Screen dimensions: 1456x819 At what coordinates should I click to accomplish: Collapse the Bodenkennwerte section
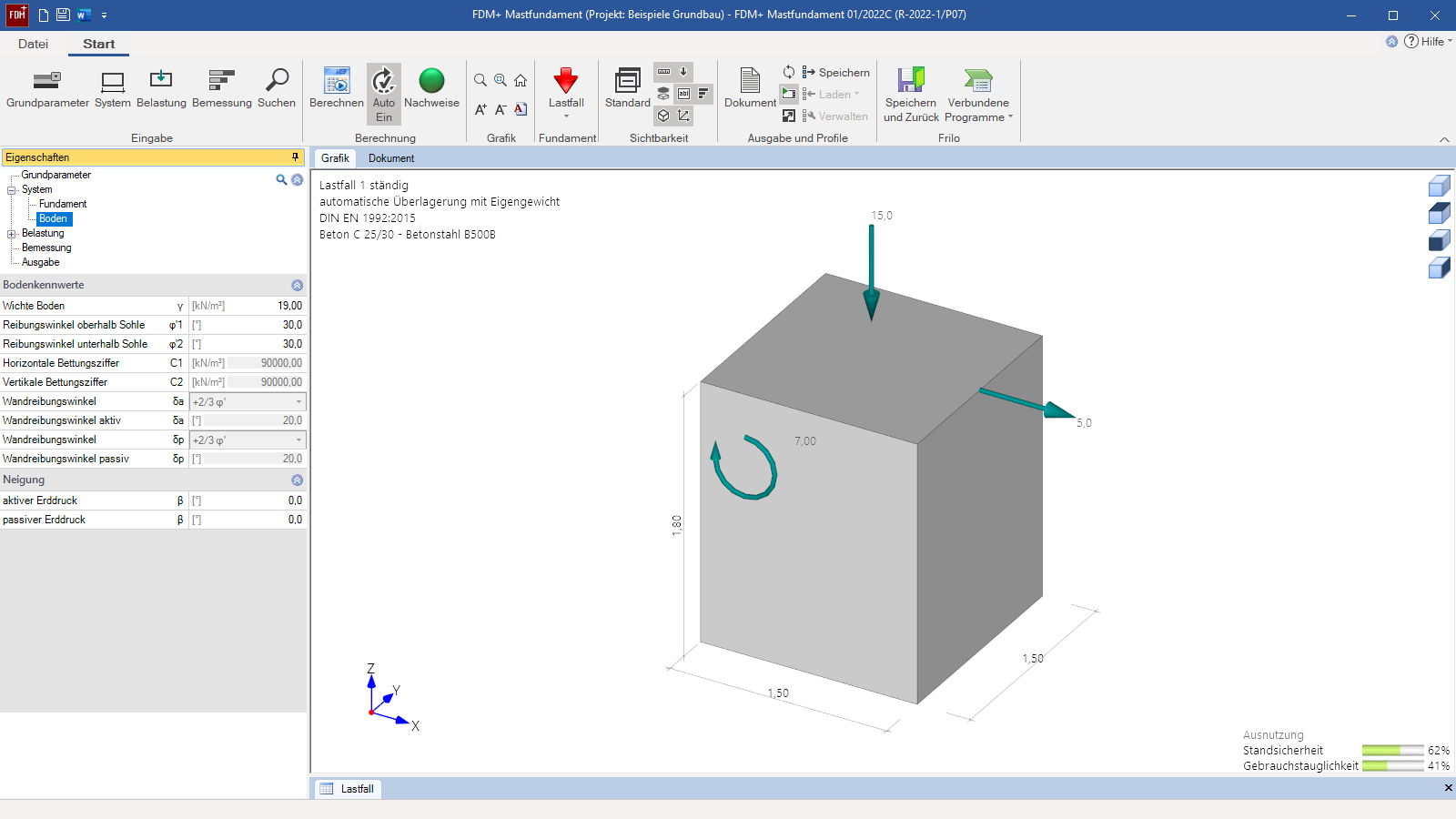[x=297, y=285]
